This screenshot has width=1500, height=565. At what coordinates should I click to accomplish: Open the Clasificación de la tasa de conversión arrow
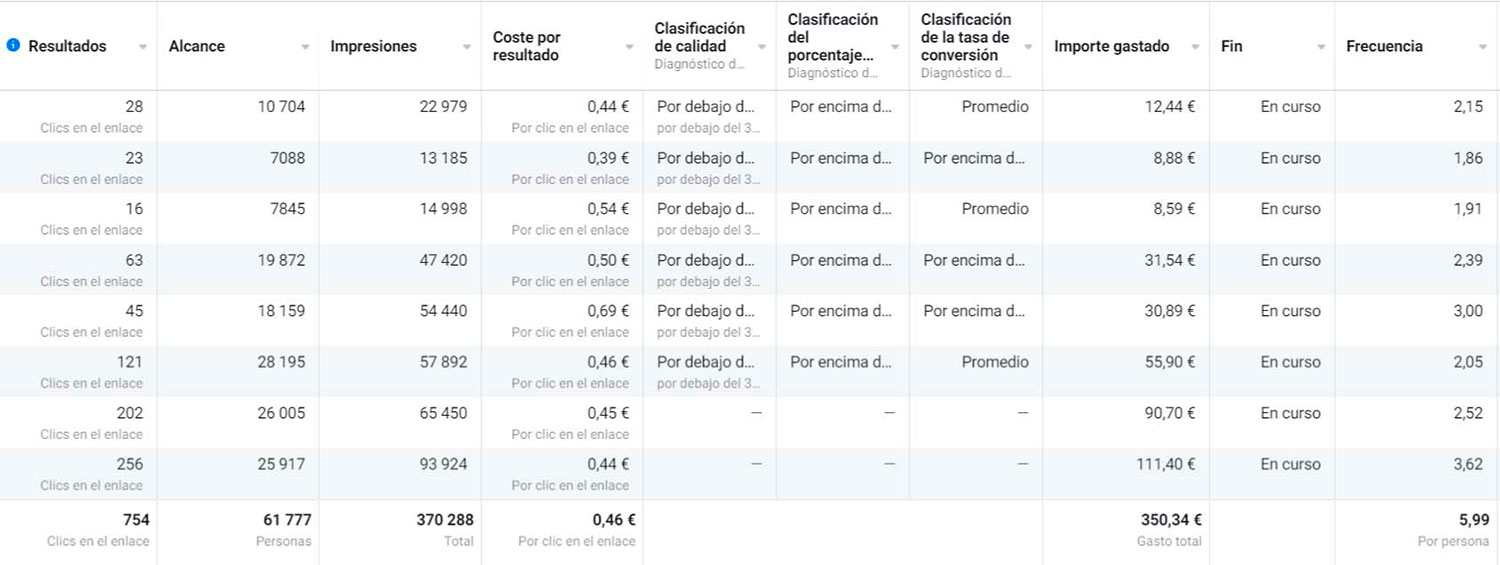point(1028,47)
